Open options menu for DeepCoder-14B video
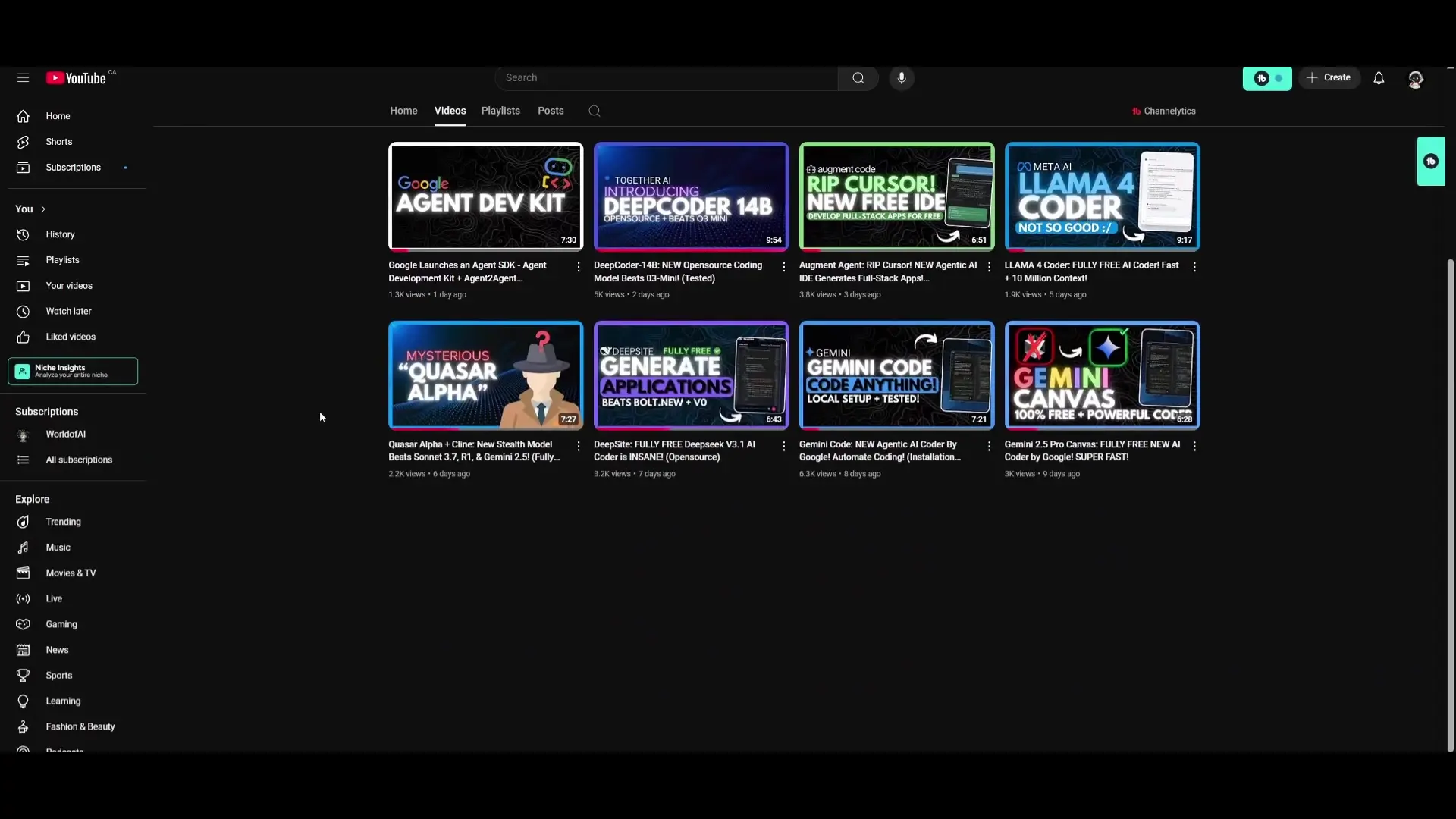The image size is (1456, 819). pos(783,267)
